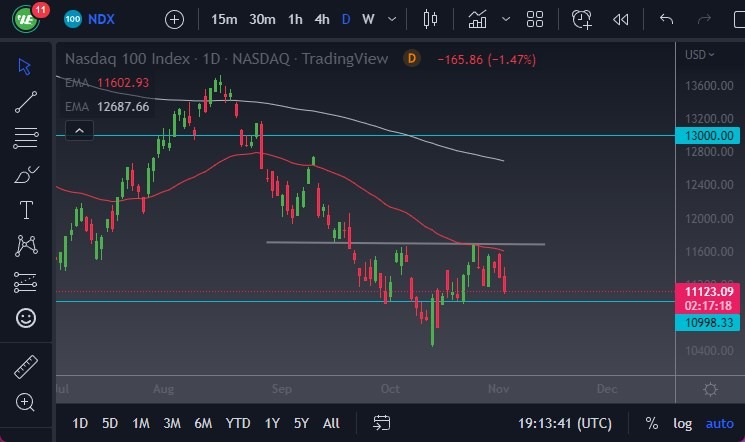
Task: Select the cursor arrow tool
Action: (x=25, y=67)
